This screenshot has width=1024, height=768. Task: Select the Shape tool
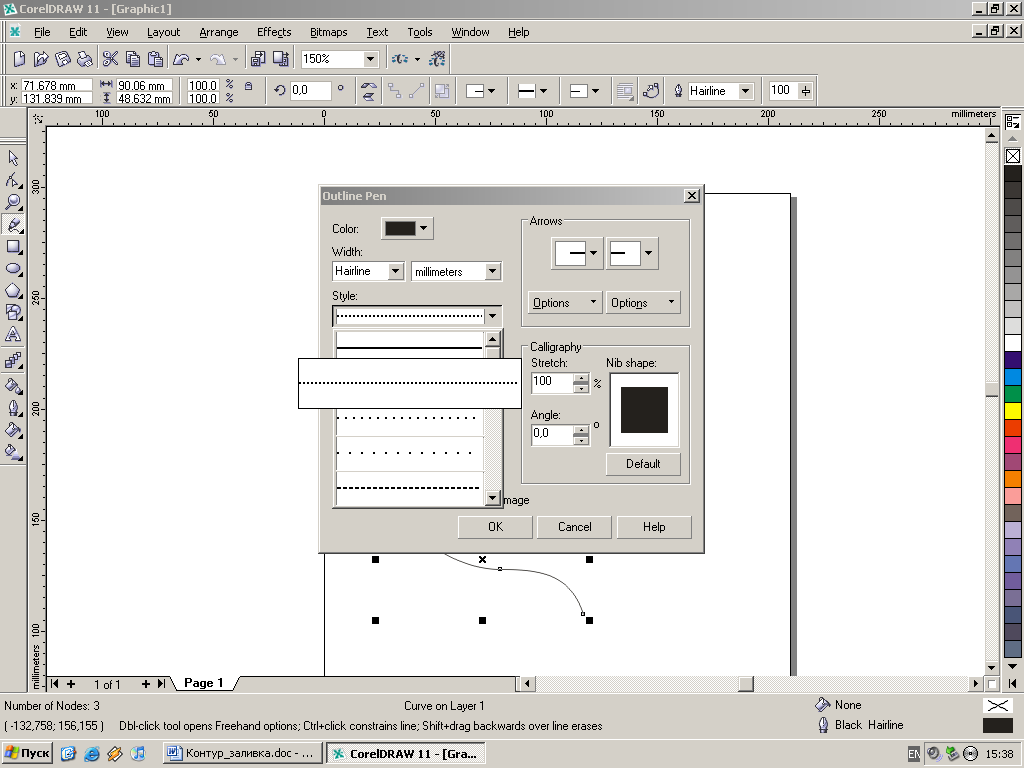(x=13, y=180)
